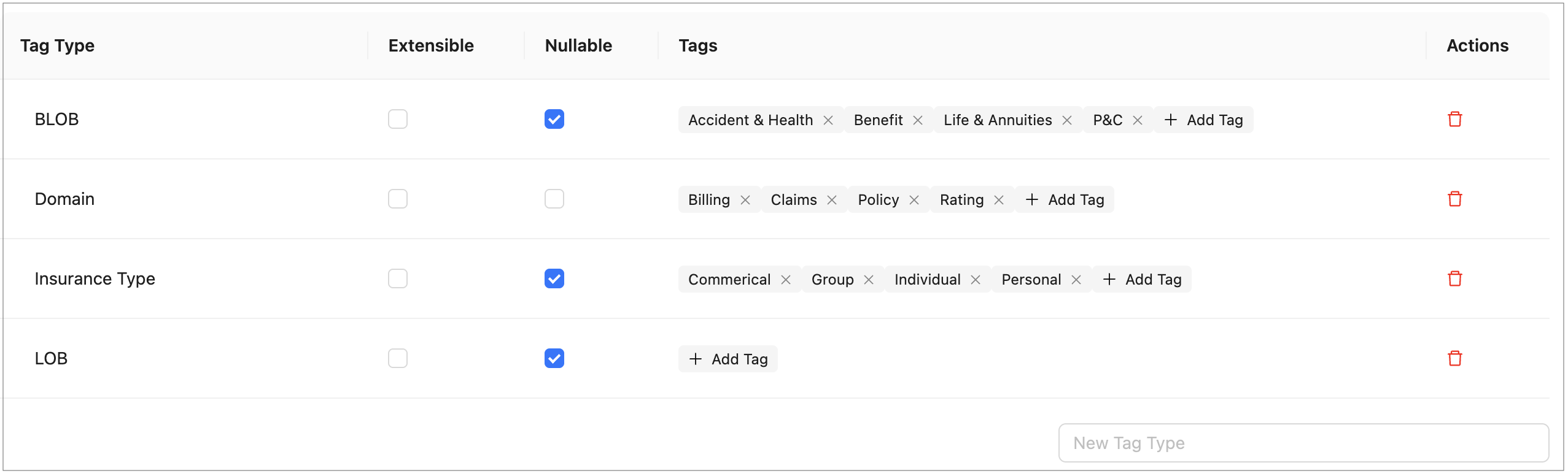Image resolution: width=1568 pixels, height=476 pixels.
Task: Add Tag in the Domain row
Action: (1065, 199)
